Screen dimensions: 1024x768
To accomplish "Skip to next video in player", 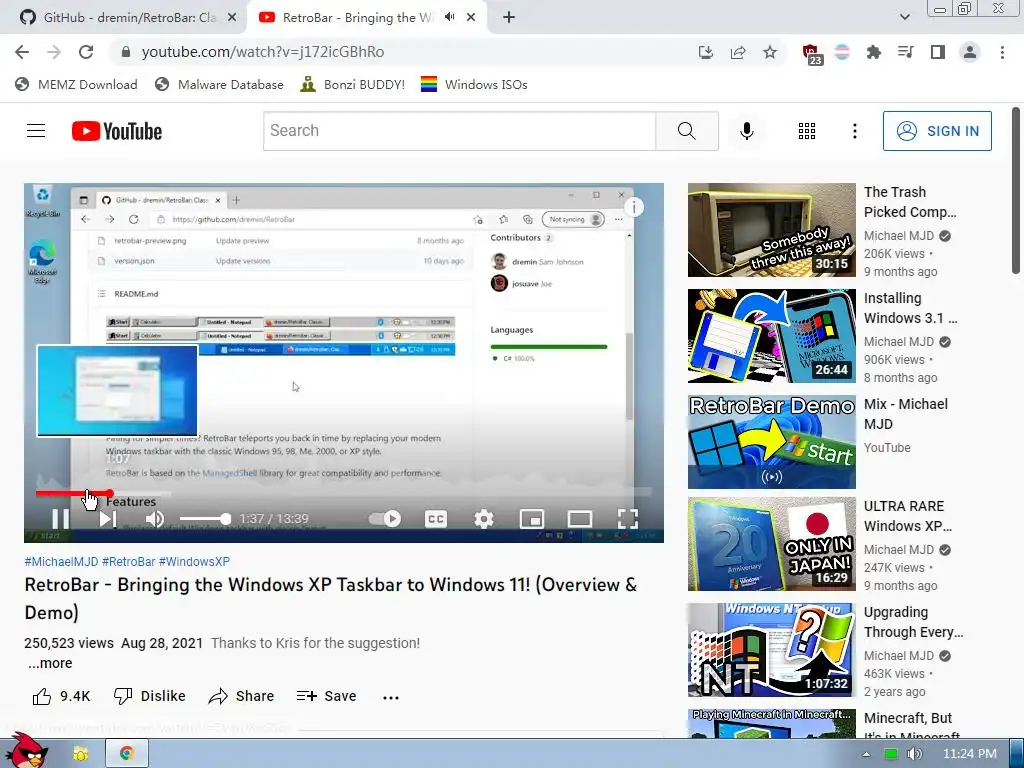I will tap(108, 519).
